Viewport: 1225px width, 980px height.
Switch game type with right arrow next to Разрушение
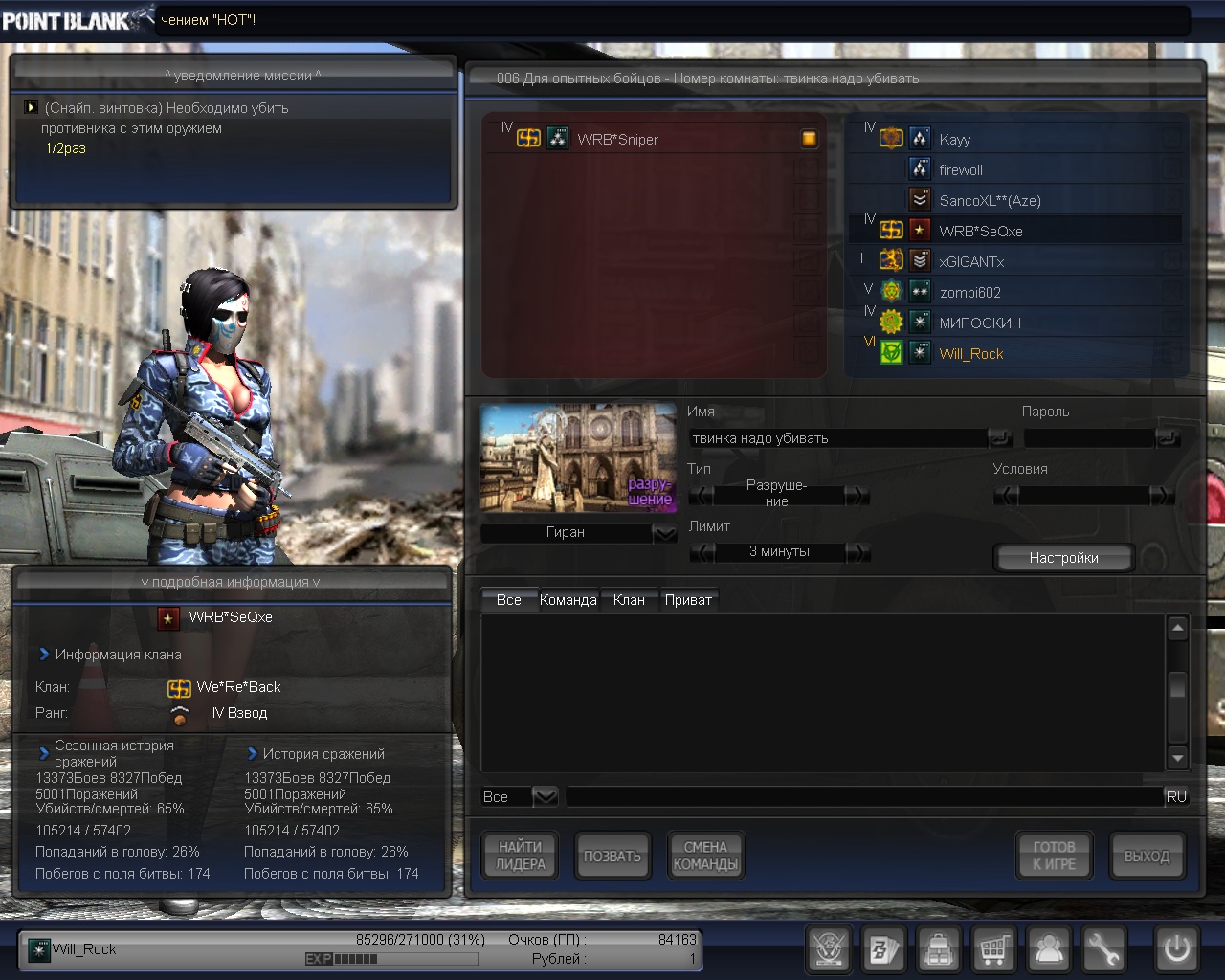(857, 495)
